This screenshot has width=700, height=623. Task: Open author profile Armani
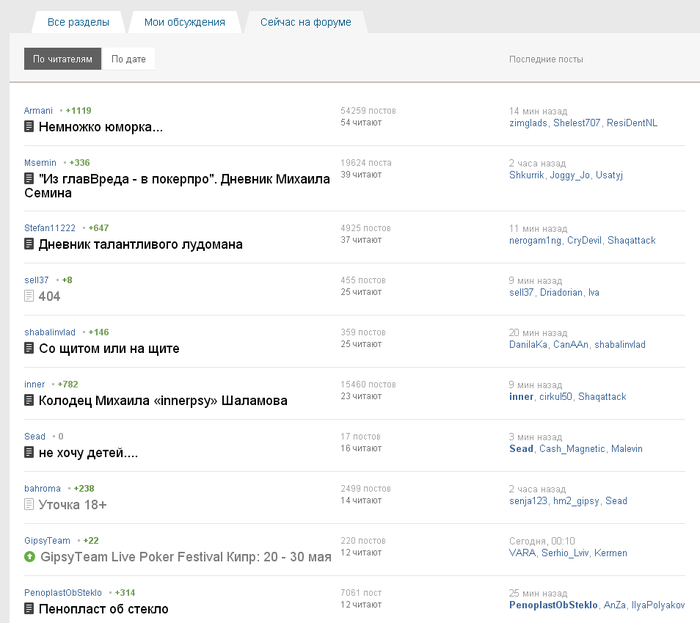38,111
